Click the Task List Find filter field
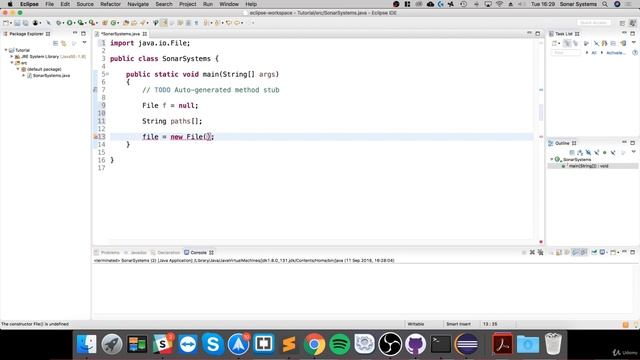Viewport: 640px width, 360px height. click(x=566, y=53)
